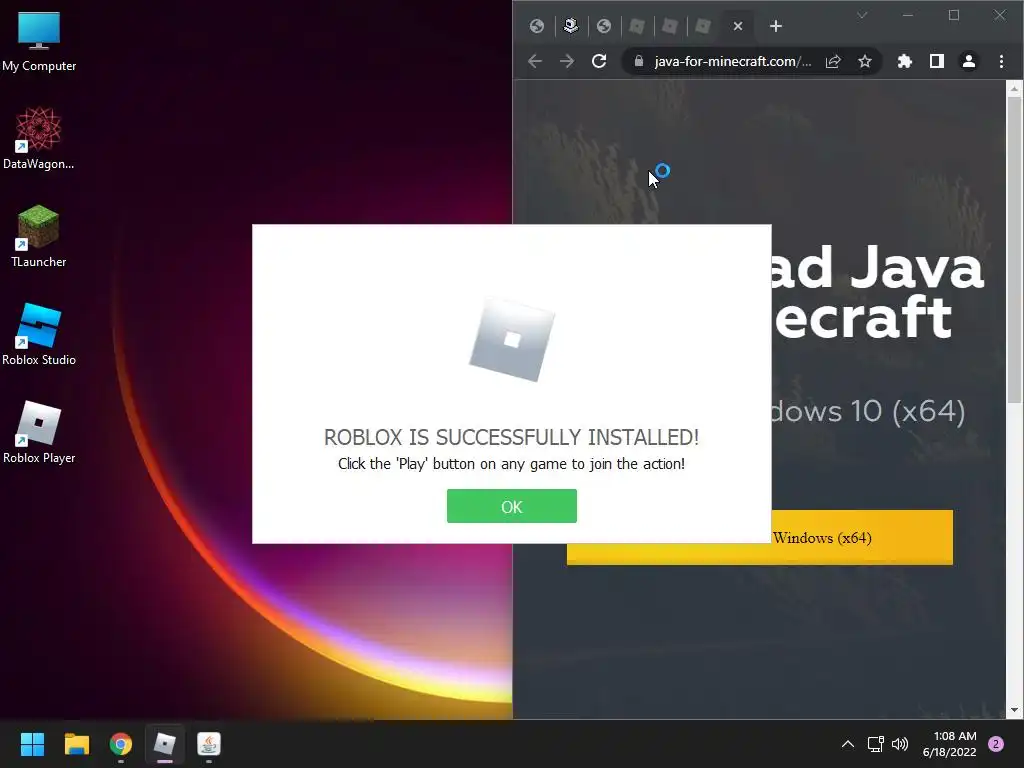
Task: Go forward in Chrome
Action: pos(567,61)
